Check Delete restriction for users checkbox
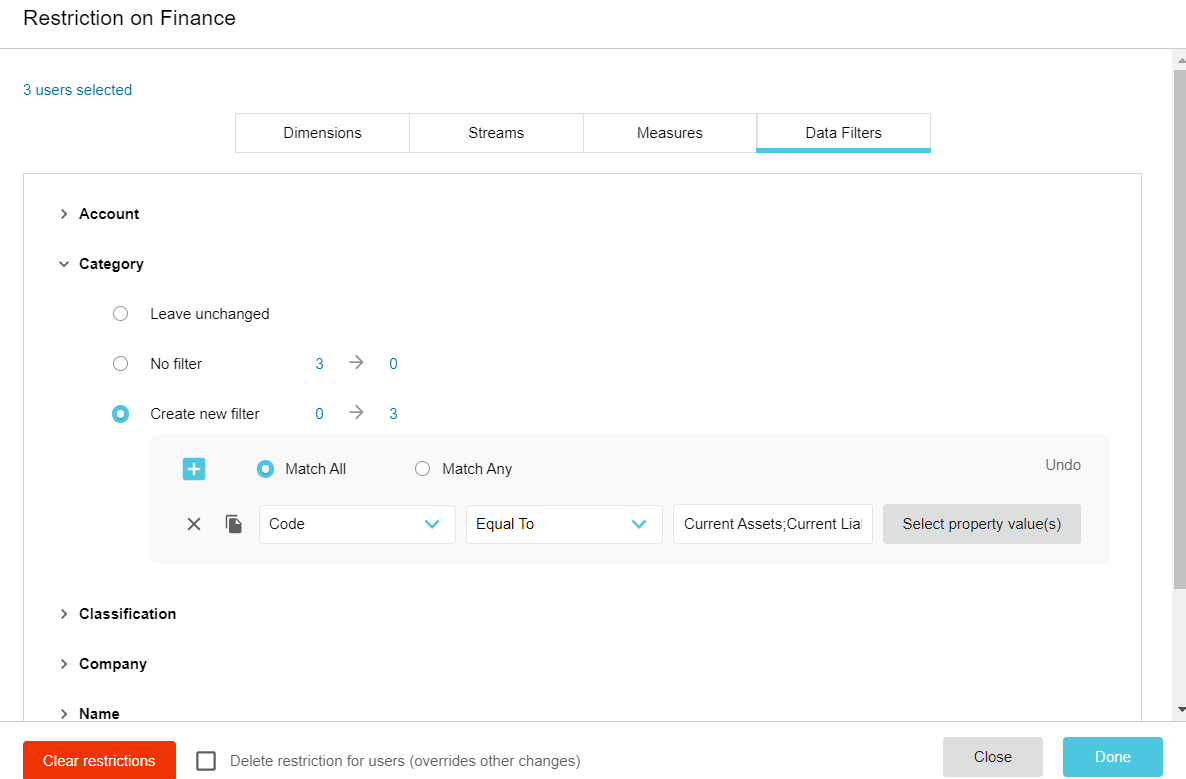Image resolution: width=1186 pixels, height=779 pixels. tap(206, 761)
